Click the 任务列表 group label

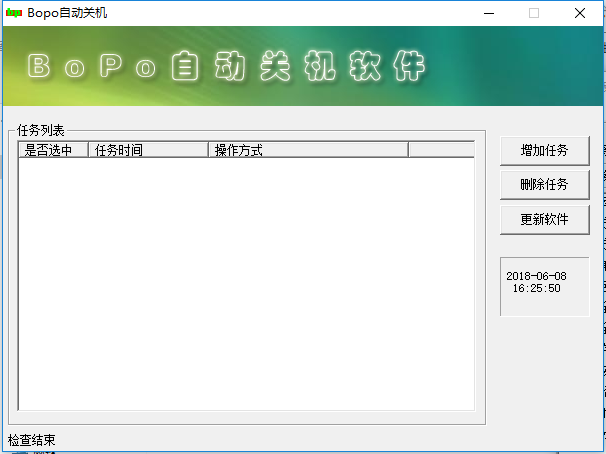pyautogui.click(x=41, y=131)
